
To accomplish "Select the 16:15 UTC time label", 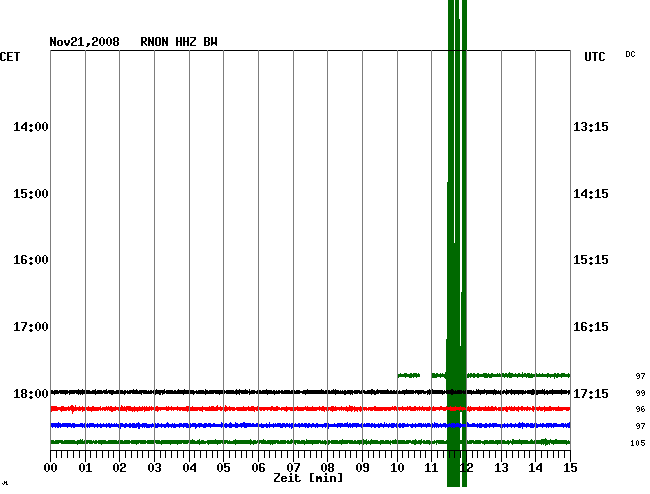I will [x=591, y=327].
